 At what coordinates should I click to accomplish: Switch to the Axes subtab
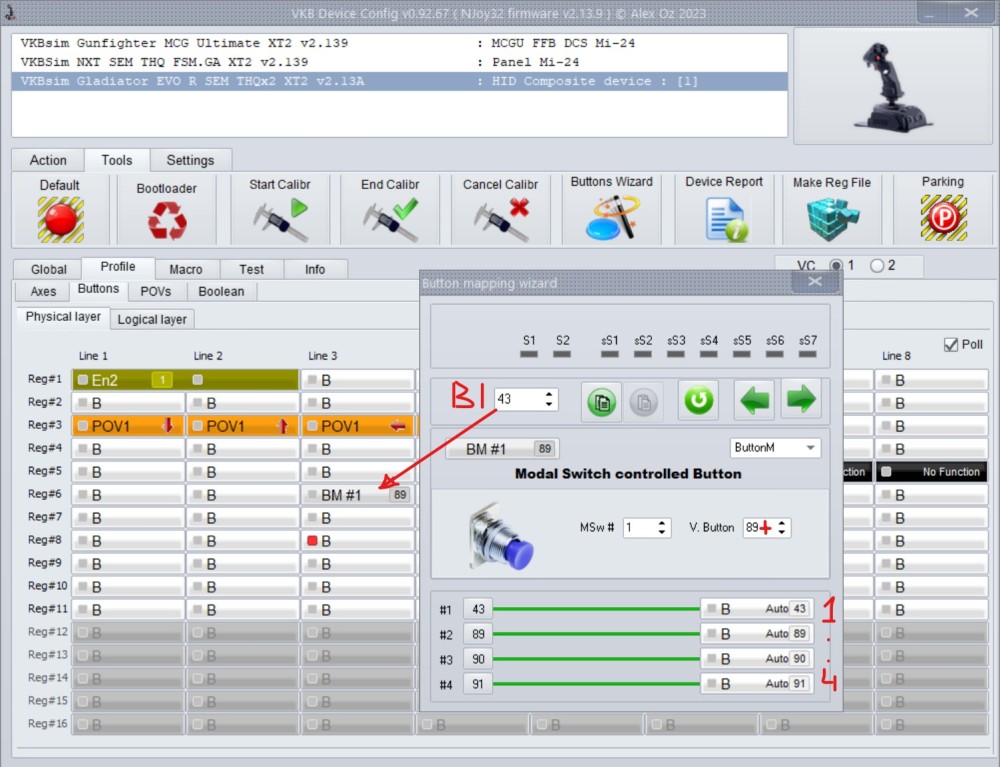43,291
